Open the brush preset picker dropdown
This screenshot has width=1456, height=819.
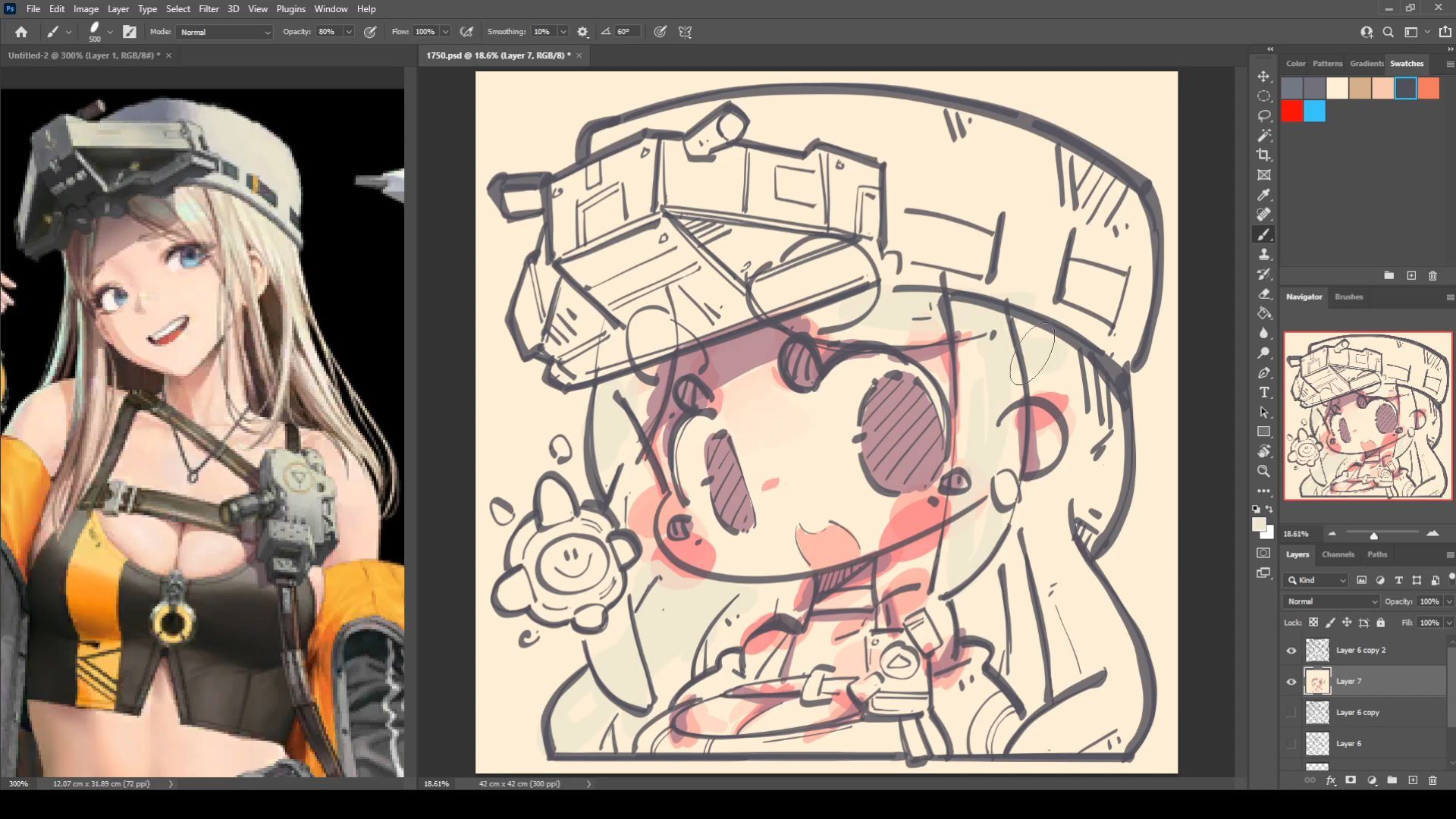tap(110, 32)
